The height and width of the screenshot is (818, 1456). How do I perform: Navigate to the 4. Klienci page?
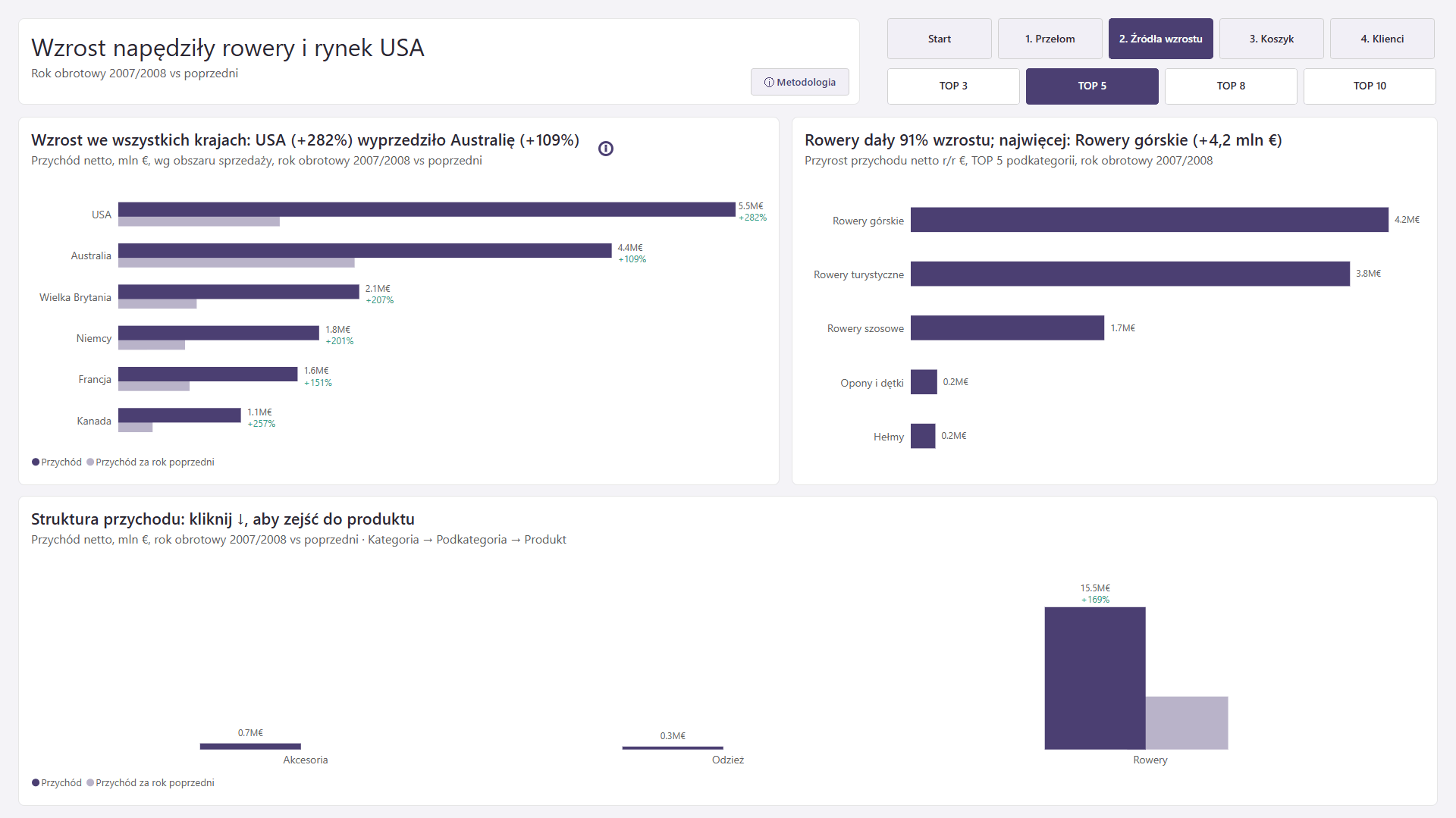[1382, 39]
